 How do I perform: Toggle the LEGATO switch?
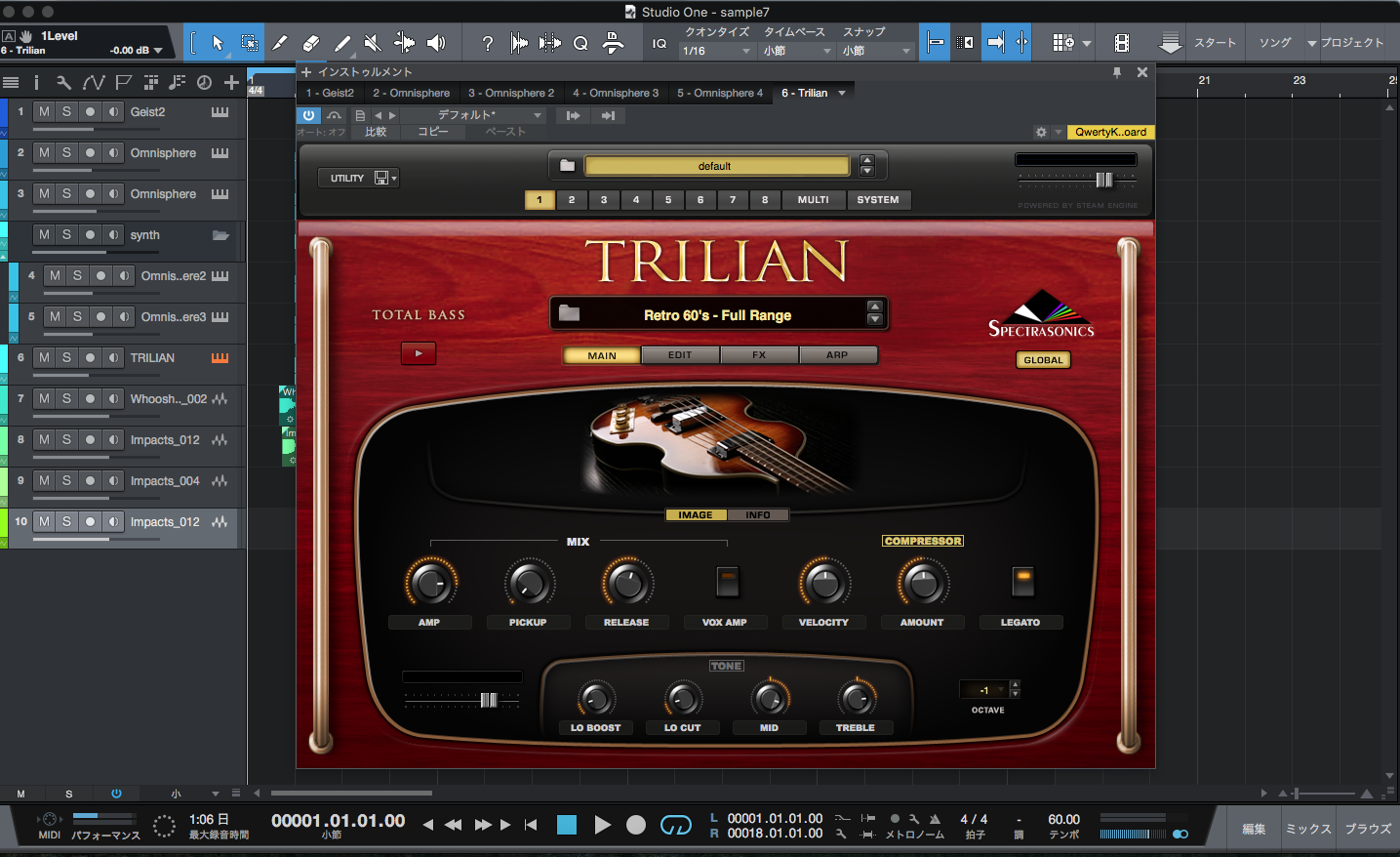[x=1022, y=581]
